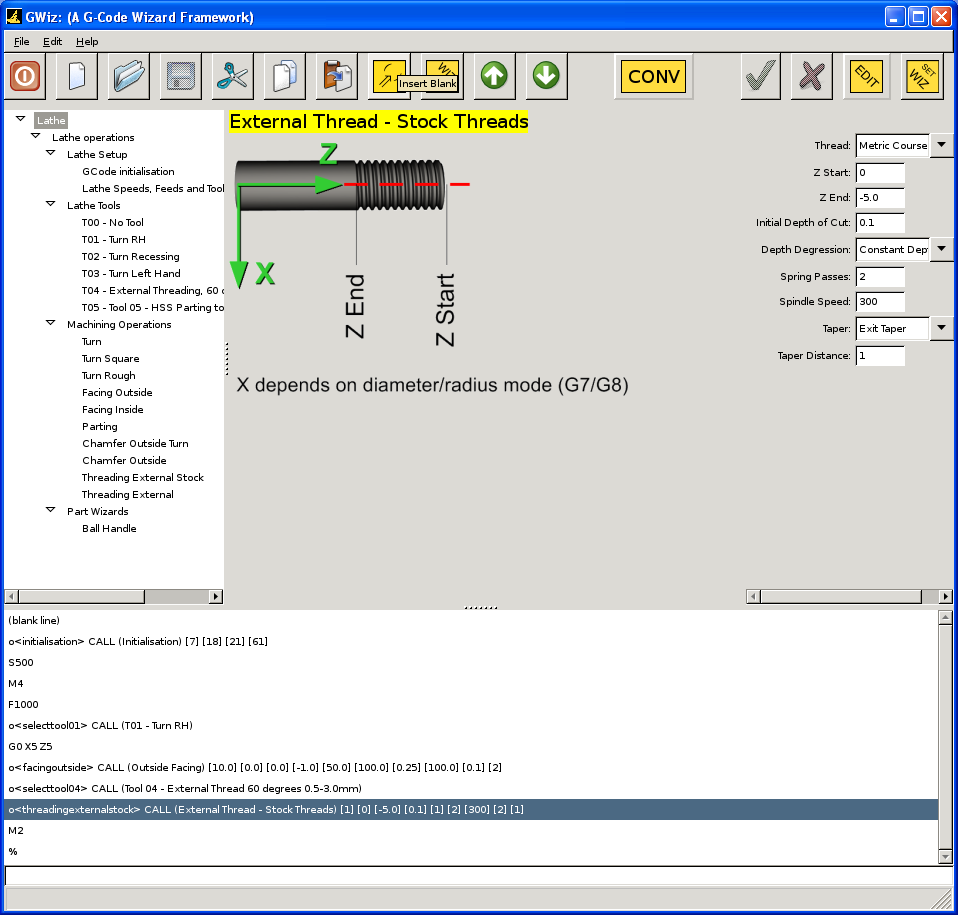This screenshot has height=915, width=958.
Task: Select Lathe Speeds, Feeds and Tool item
Action: tap(153, 189)
